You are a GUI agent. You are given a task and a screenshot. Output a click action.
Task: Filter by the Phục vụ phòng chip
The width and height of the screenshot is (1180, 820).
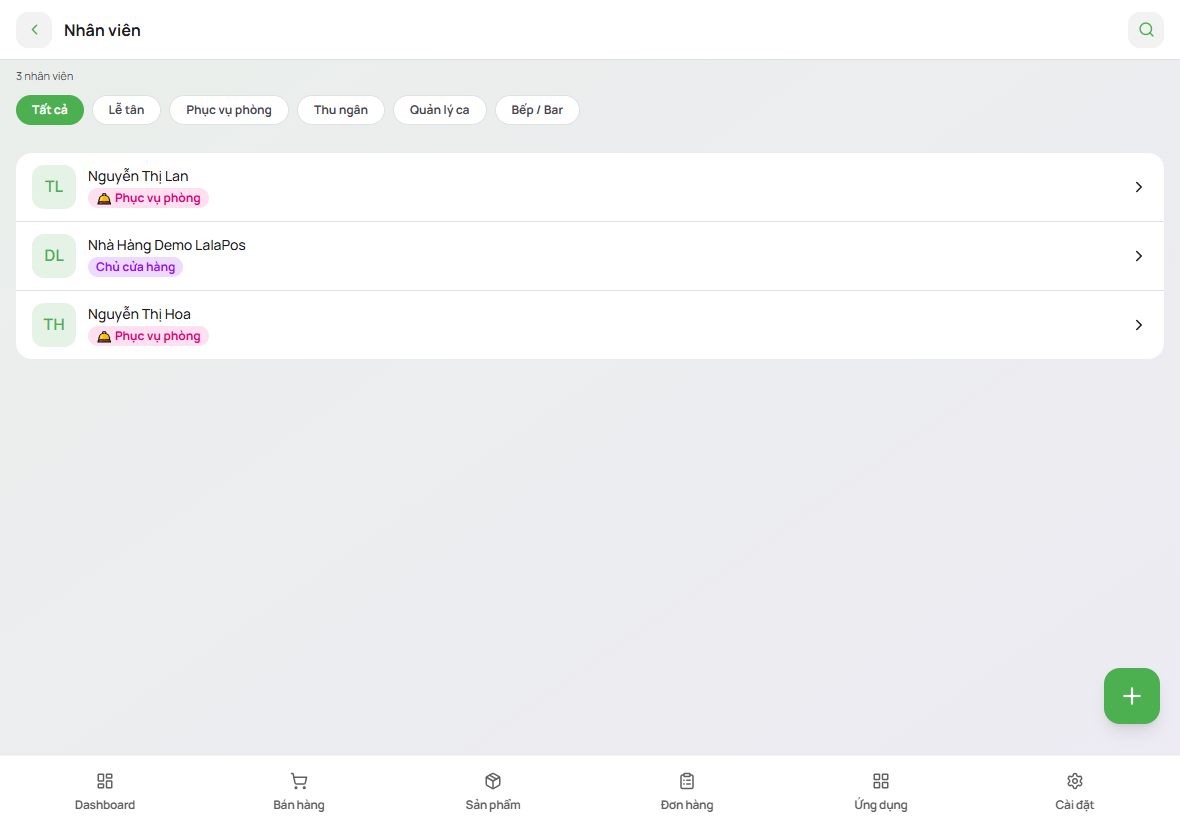pyautogui.click(x=229, y=110)
